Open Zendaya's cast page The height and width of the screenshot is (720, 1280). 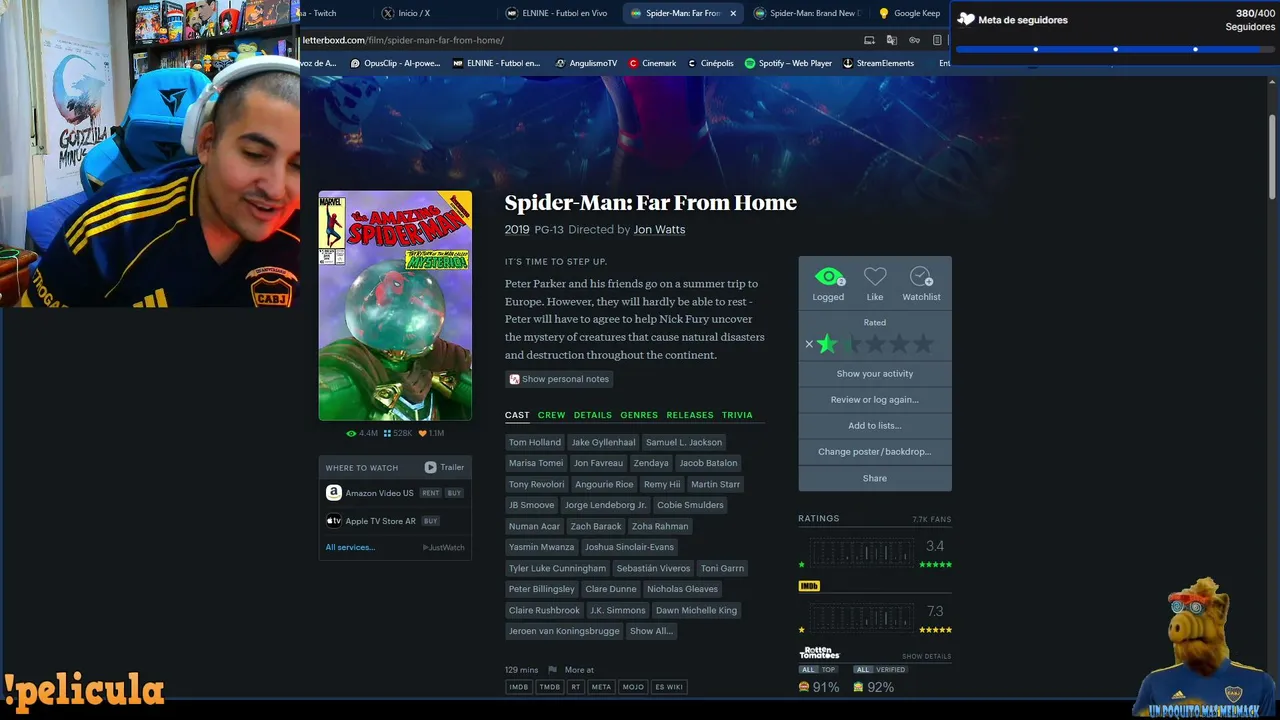click(651, 463)
